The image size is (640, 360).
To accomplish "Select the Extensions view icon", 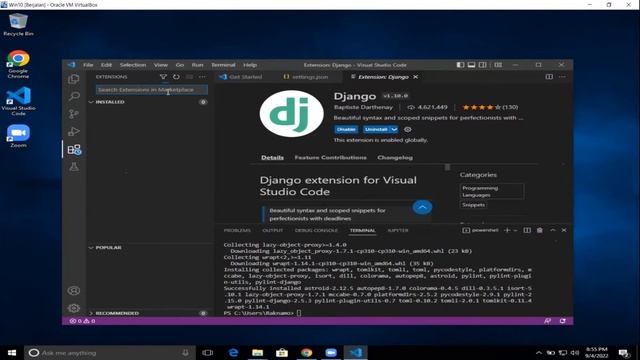I will pos(74,149).
